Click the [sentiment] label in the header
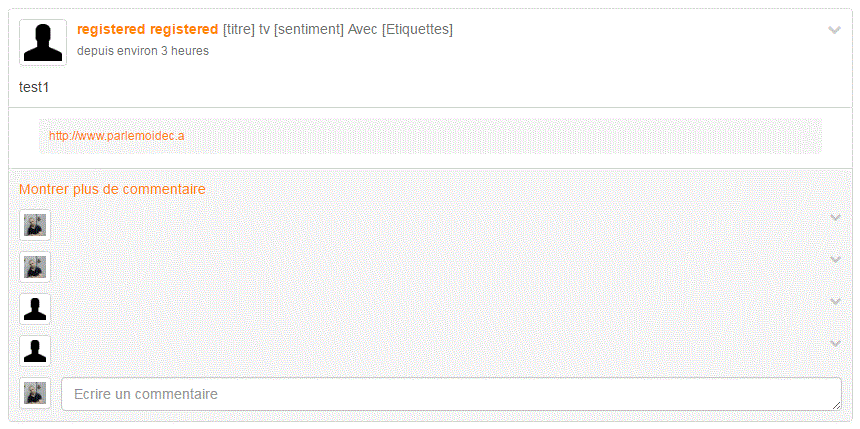The height and width of the screenshot is (429, 860). click(309, 30)
